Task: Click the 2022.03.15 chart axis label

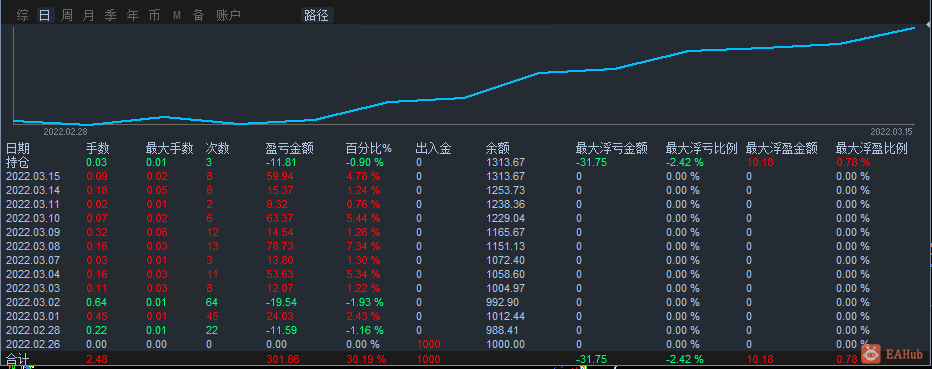Action: coord(892,131)
